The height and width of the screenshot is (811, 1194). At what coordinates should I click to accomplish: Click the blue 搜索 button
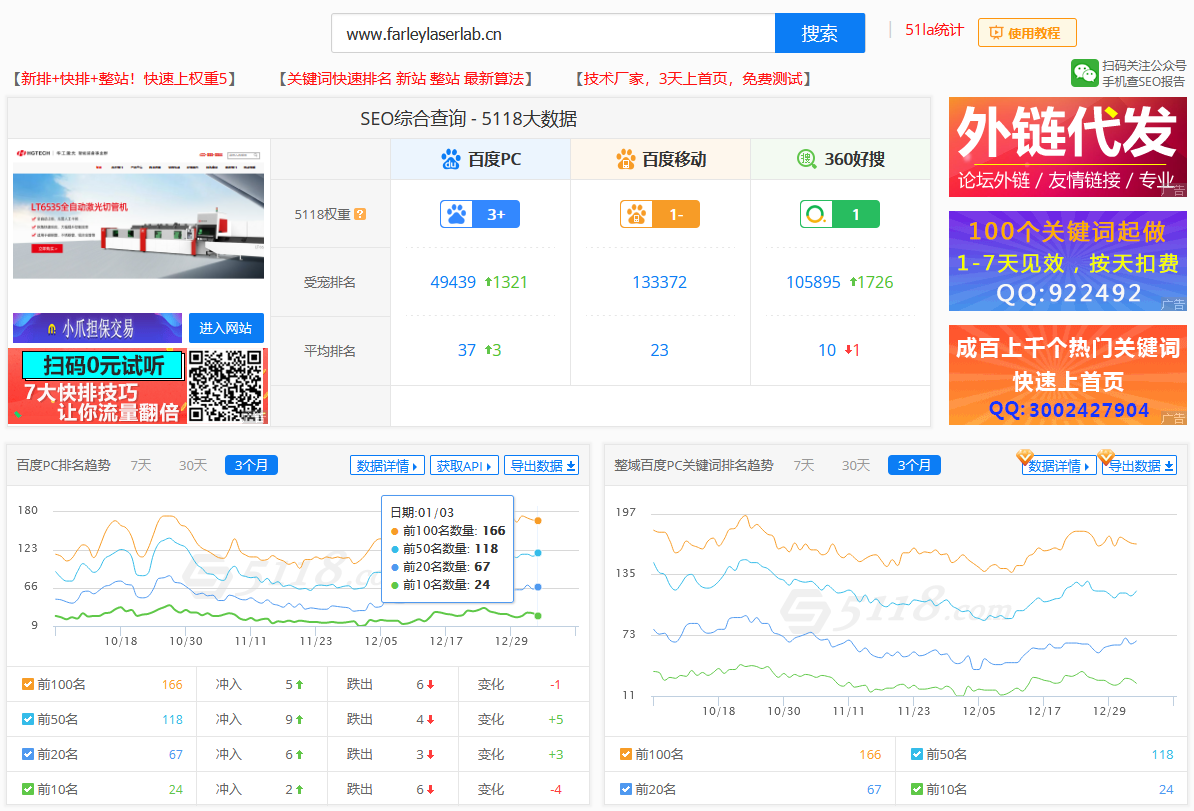pos(819,33)
